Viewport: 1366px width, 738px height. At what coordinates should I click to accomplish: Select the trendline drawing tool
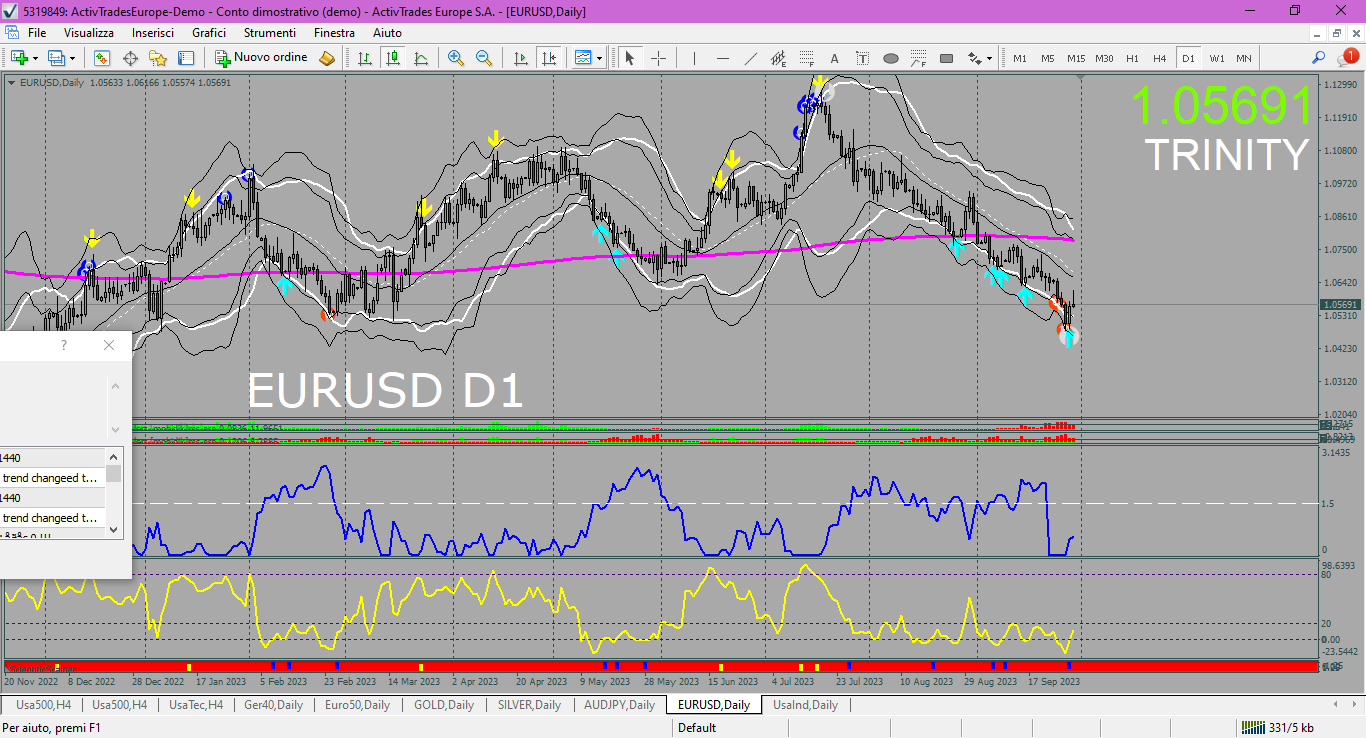750,58
